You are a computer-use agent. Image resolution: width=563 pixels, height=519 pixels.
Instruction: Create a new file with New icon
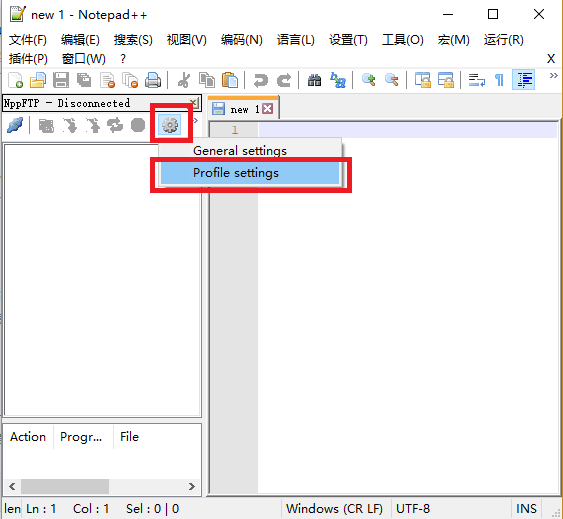tap(15, 80)
